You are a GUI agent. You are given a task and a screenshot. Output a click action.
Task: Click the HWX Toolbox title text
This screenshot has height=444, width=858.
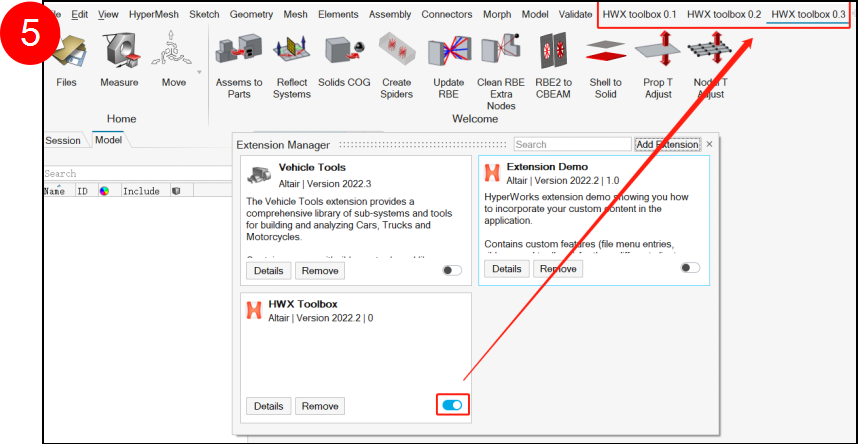pyautogui.click(x=303, y=304)
